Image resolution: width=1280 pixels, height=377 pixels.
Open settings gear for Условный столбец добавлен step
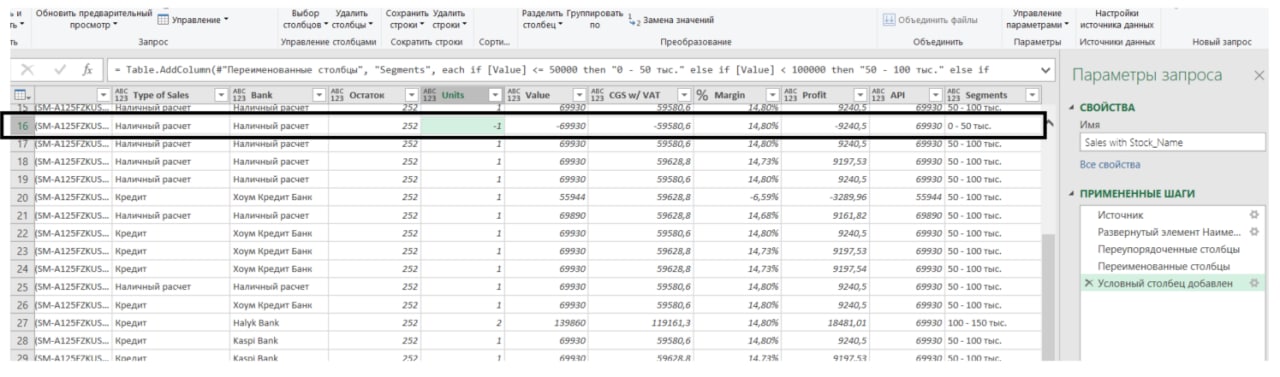click(x=1255, y=284)
